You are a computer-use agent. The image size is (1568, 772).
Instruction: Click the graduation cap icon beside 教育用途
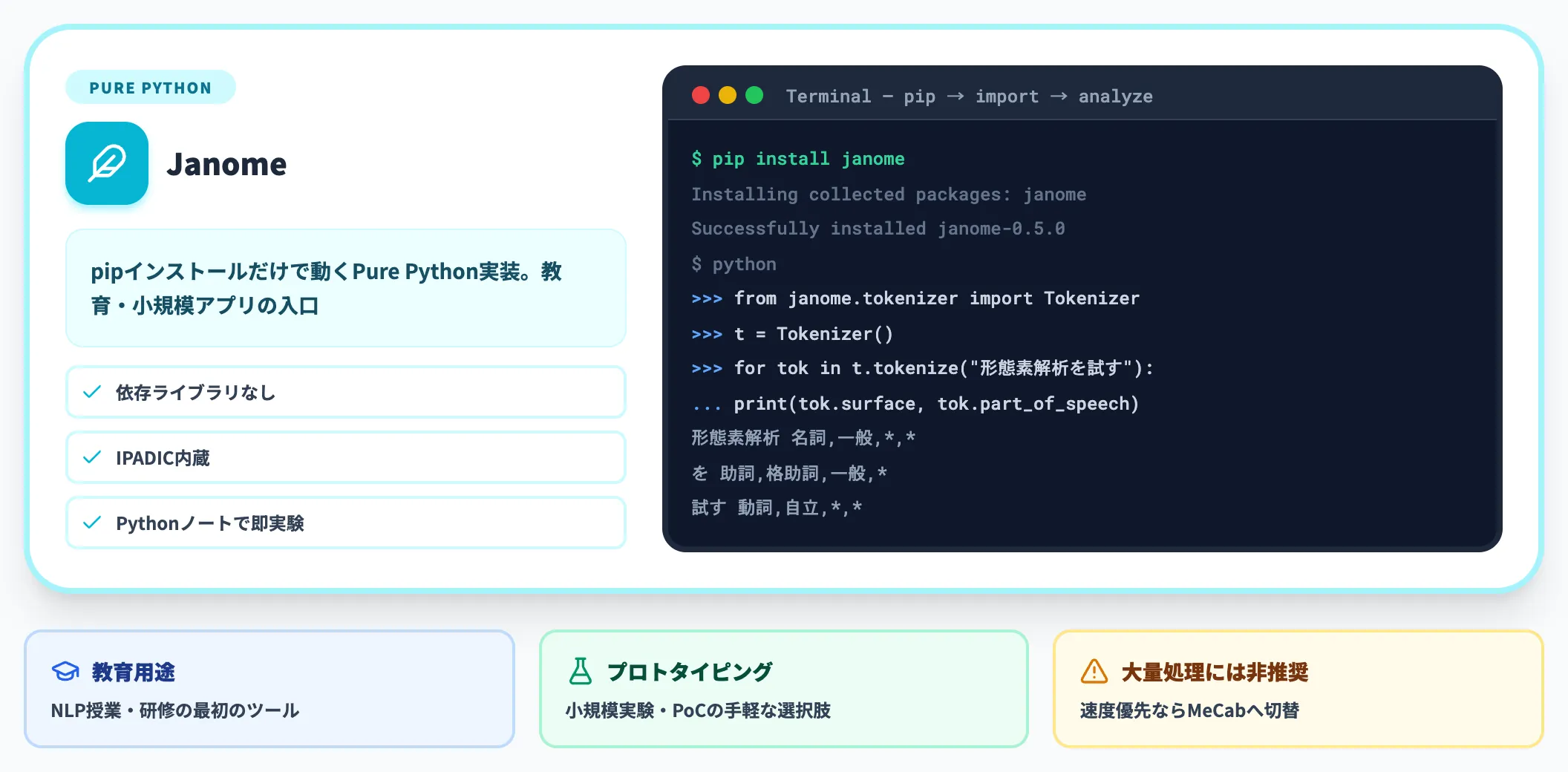point(65,671)
